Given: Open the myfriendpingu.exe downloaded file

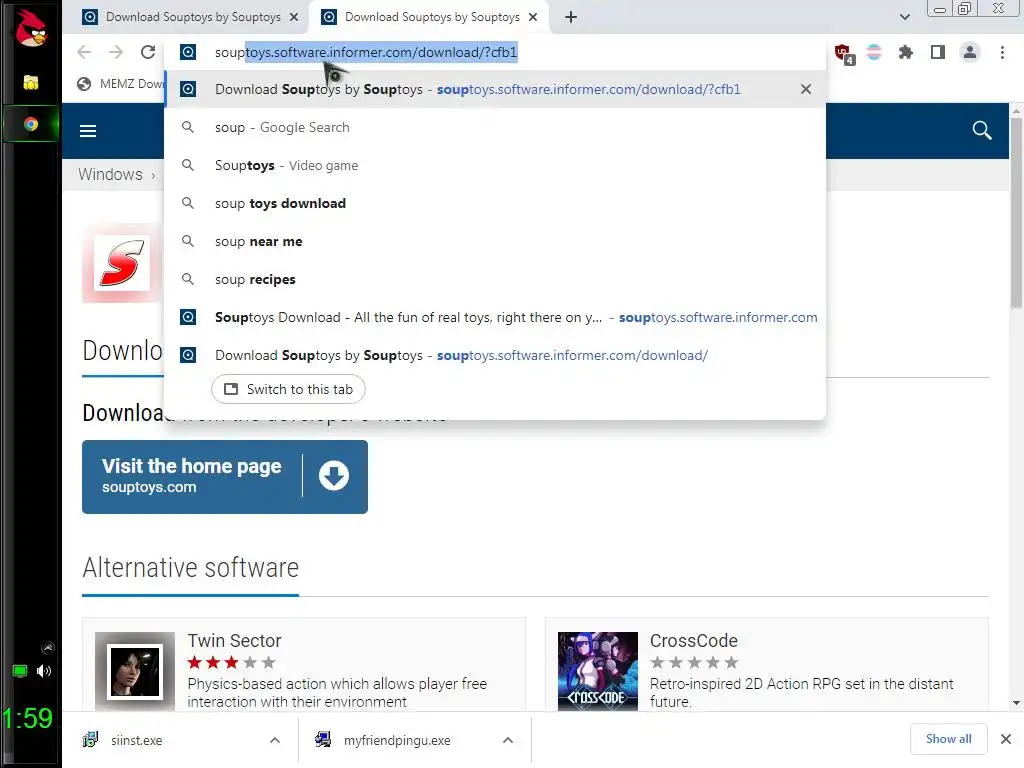Looking at the screenshot, I should click(x=397, y=741).
